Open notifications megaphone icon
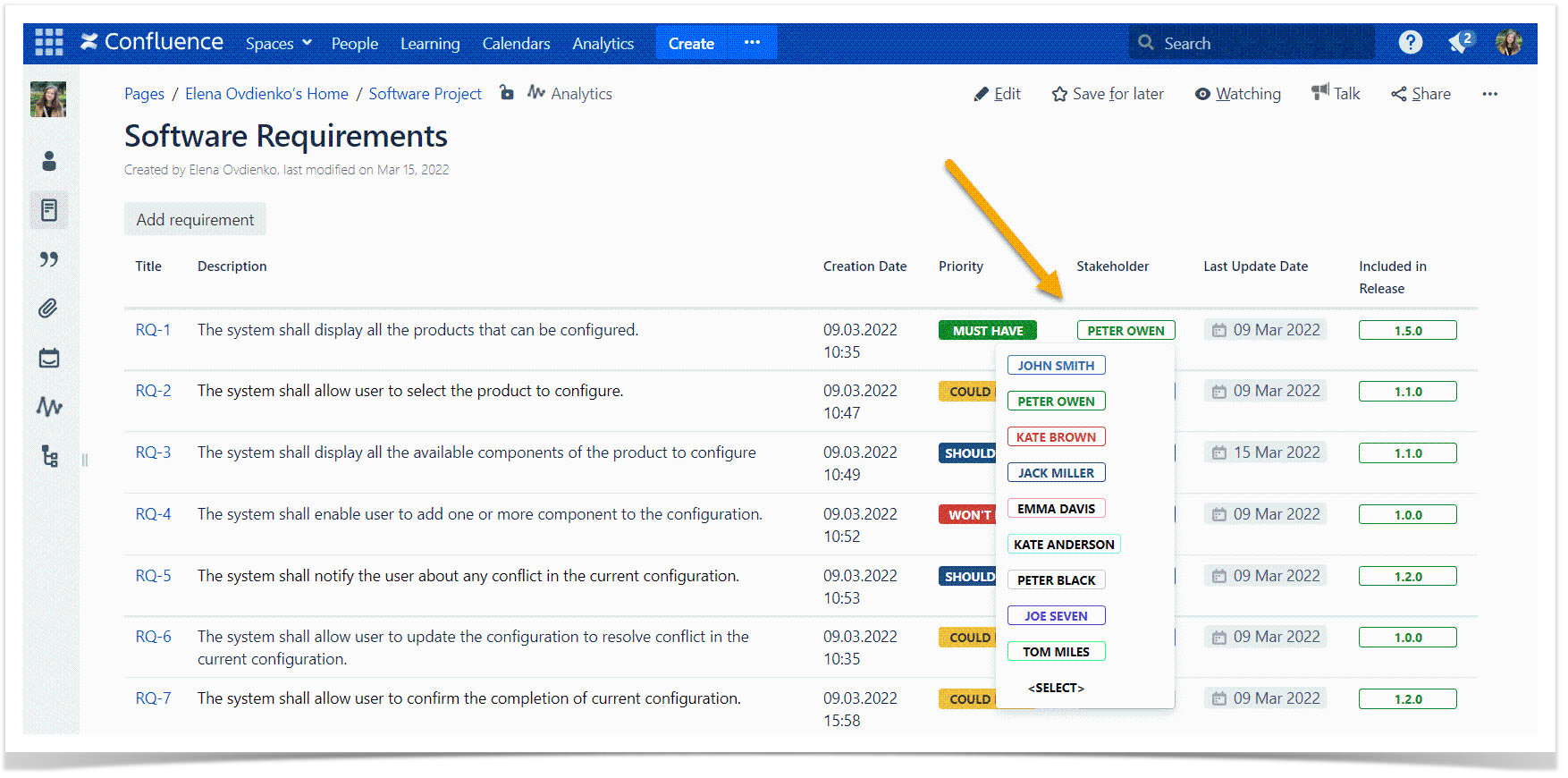 [1460, 42]
